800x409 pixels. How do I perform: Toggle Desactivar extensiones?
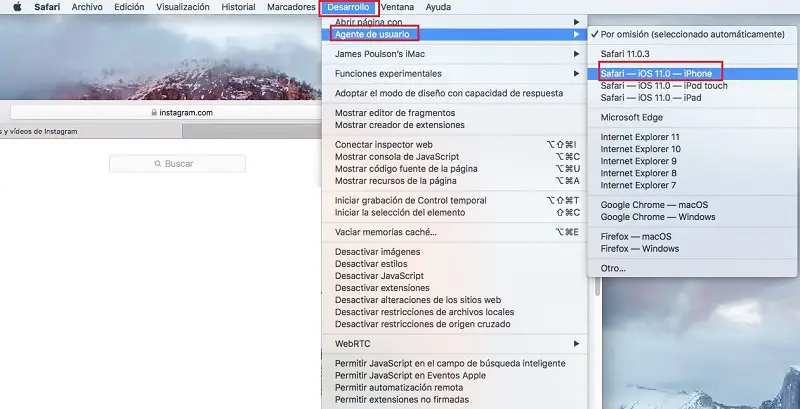coord(455,288)
